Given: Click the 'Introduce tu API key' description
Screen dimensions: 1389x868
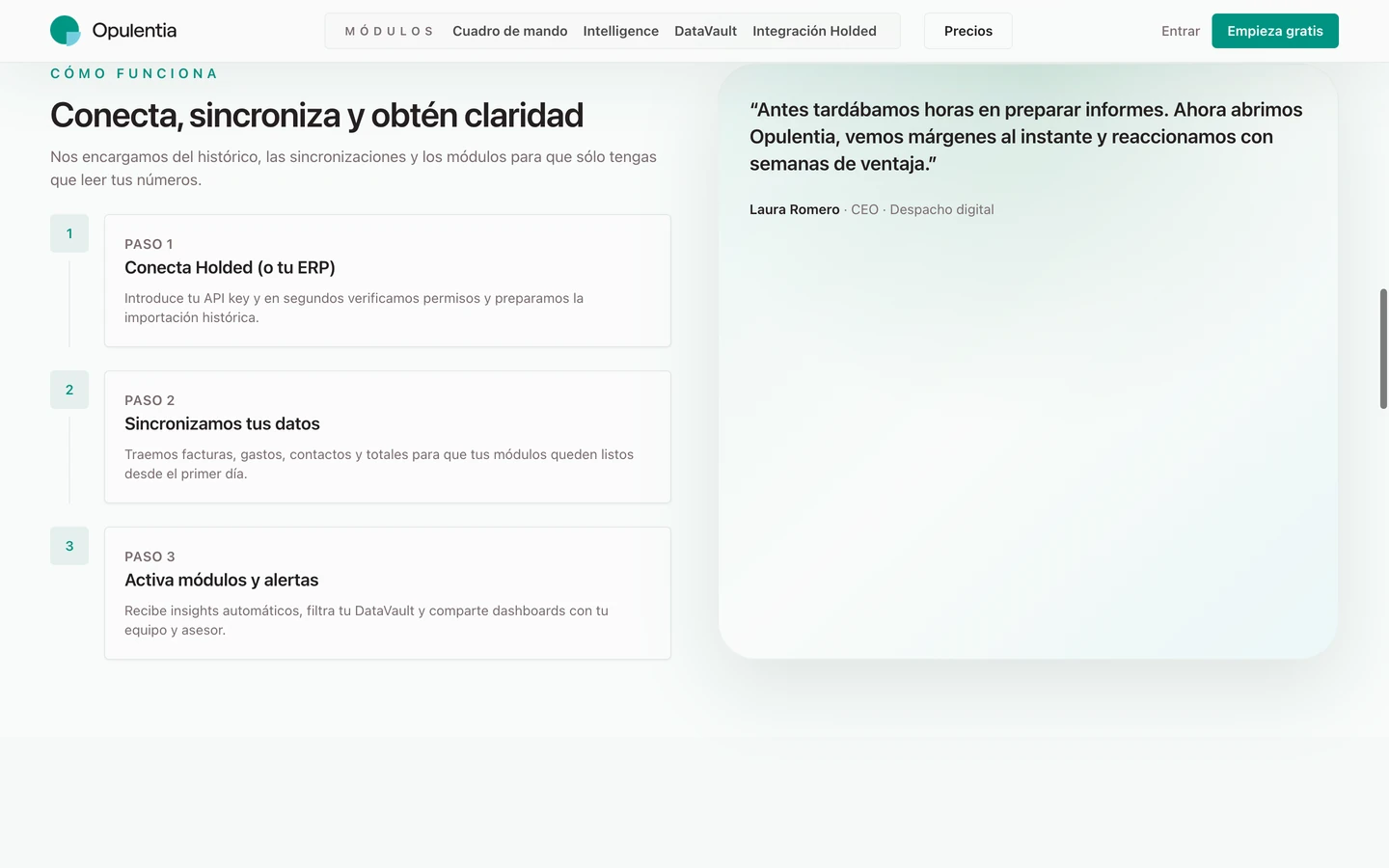Looking at the screenshot, I should 354,308.
